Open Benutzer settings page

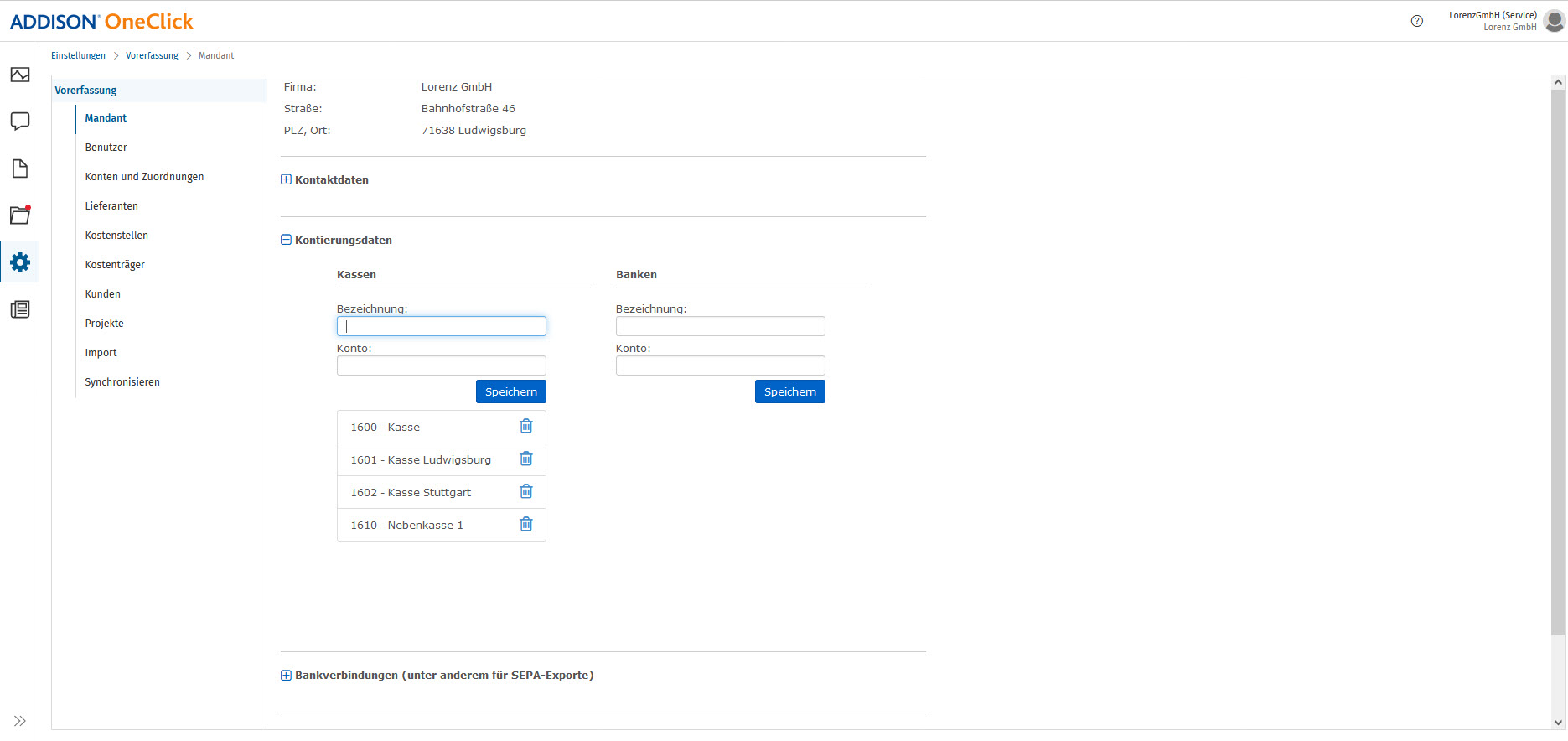pyautogui.click(x=106, y=148)
